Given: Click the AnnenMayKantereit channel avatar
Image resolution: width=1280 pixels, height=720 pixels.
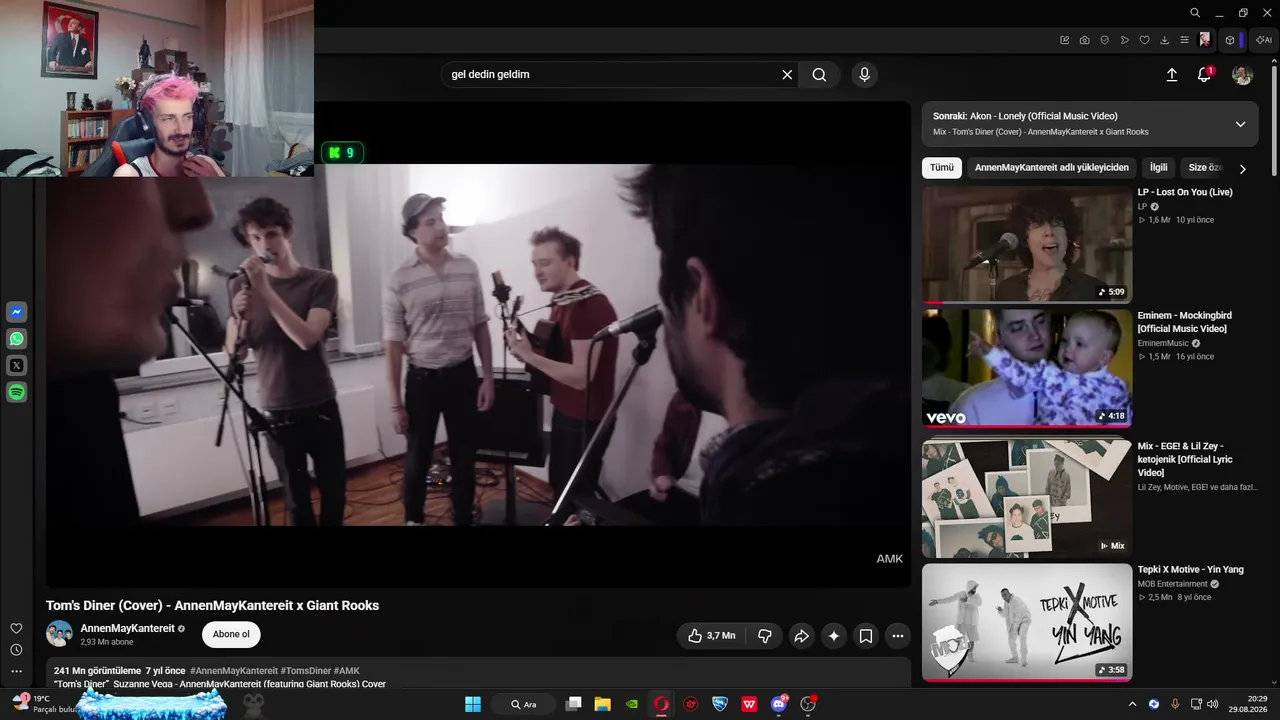Looking at the screenshot, I should click(60, 634).
